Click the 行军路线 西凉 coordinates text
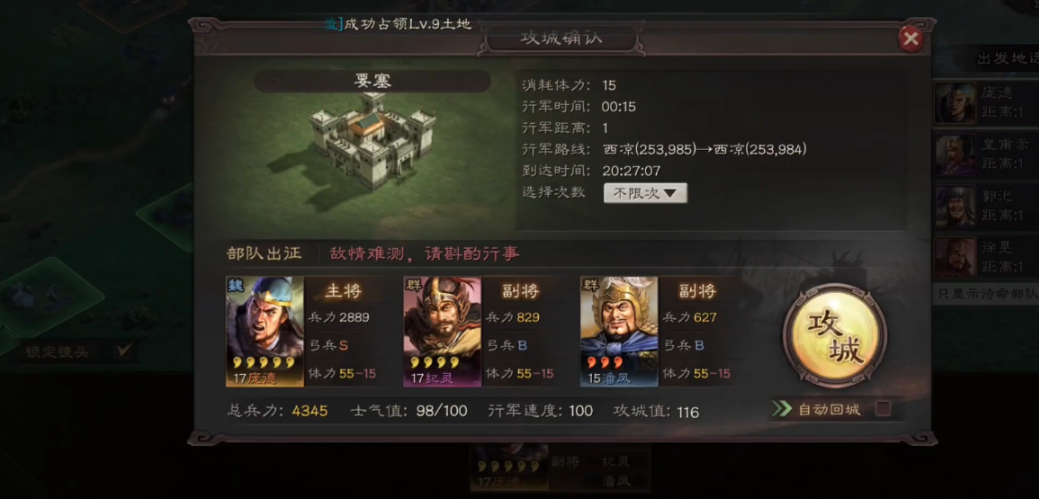 [705, 149]
